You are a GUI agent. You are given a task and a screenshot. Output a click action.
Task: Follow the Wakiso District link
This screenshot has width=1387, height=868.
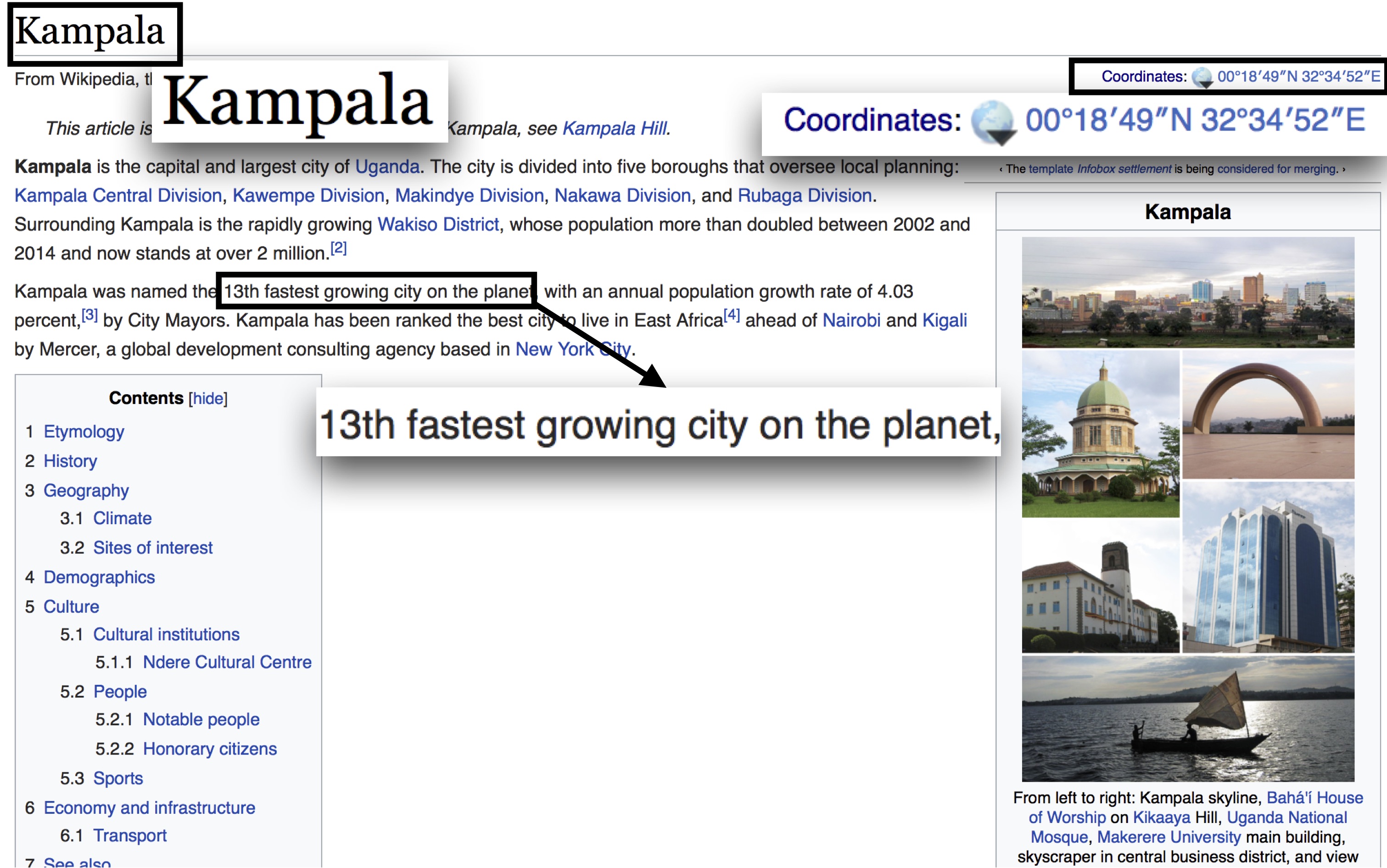[x=438, y=224]
